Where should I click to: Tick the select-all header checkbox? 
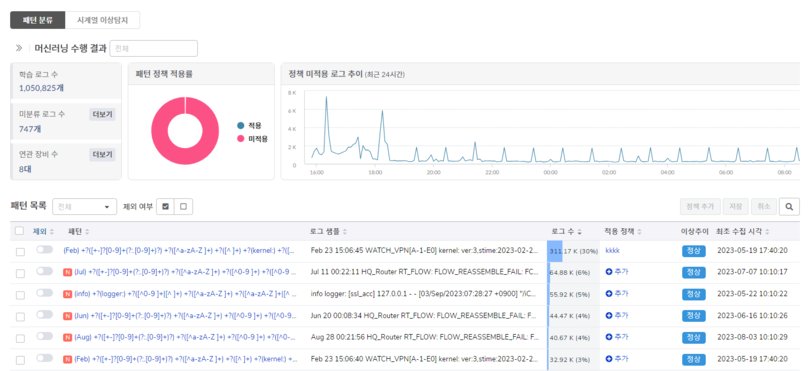20,231
